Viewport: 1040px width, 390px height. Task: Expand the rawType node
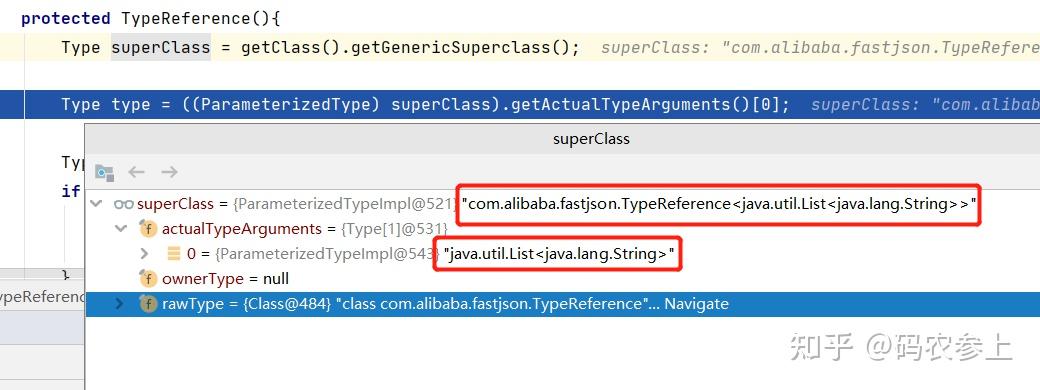coord(119,304)
